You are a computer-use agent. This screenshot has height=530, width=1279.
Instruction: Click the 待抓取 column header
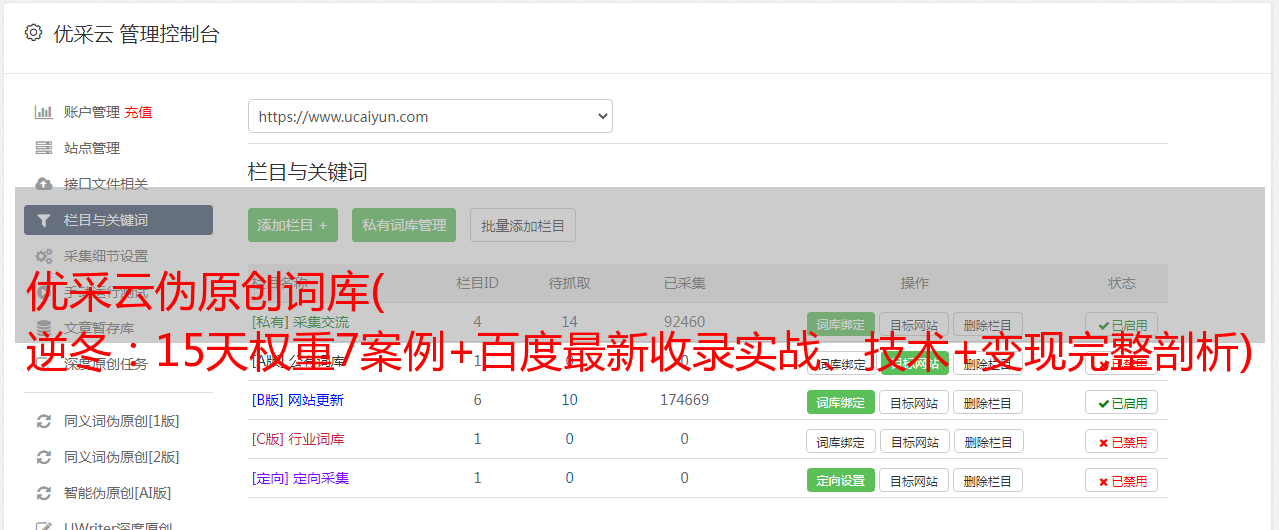coord(570,283)
